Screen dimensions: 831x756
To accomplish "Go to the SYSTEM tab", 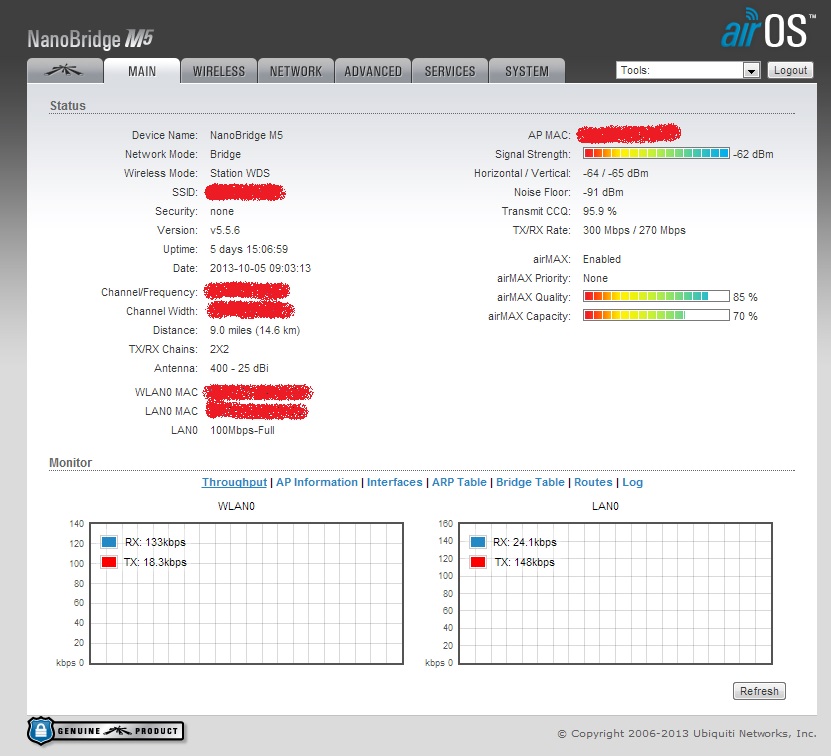I will point(527,71).
